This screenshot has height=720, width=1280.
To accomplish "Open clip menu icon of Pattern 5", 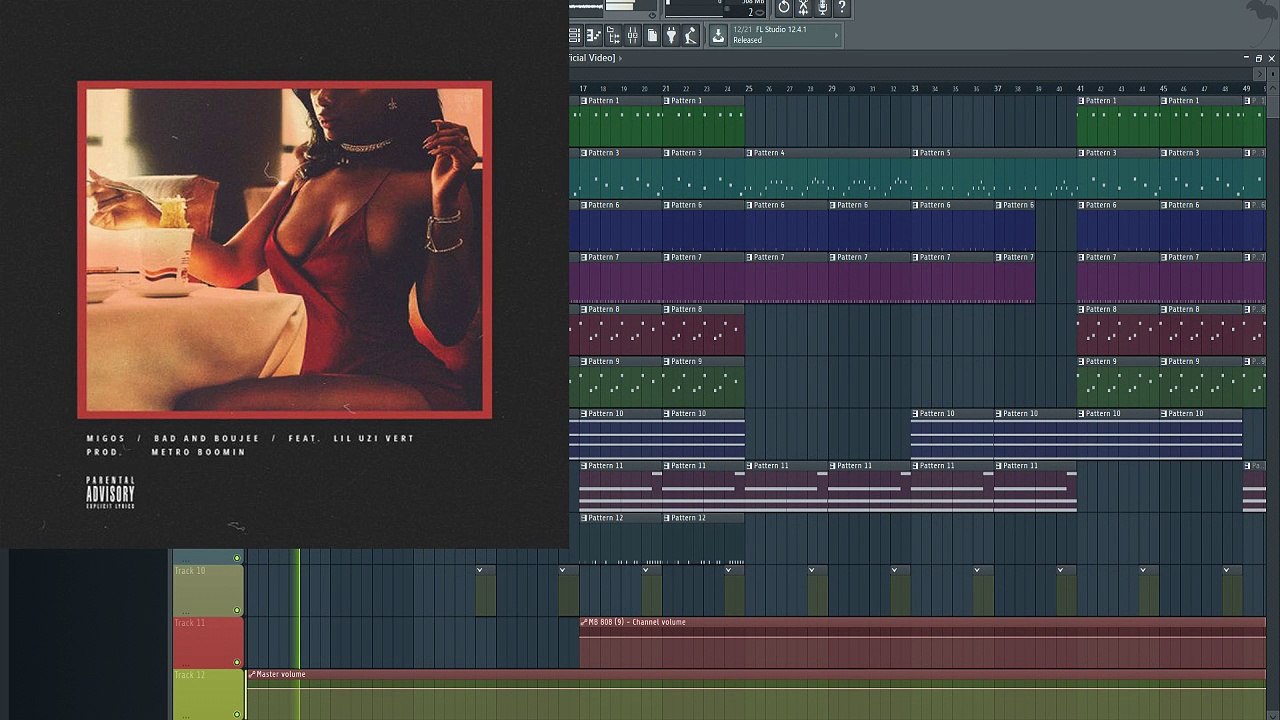I will point(915,153).
